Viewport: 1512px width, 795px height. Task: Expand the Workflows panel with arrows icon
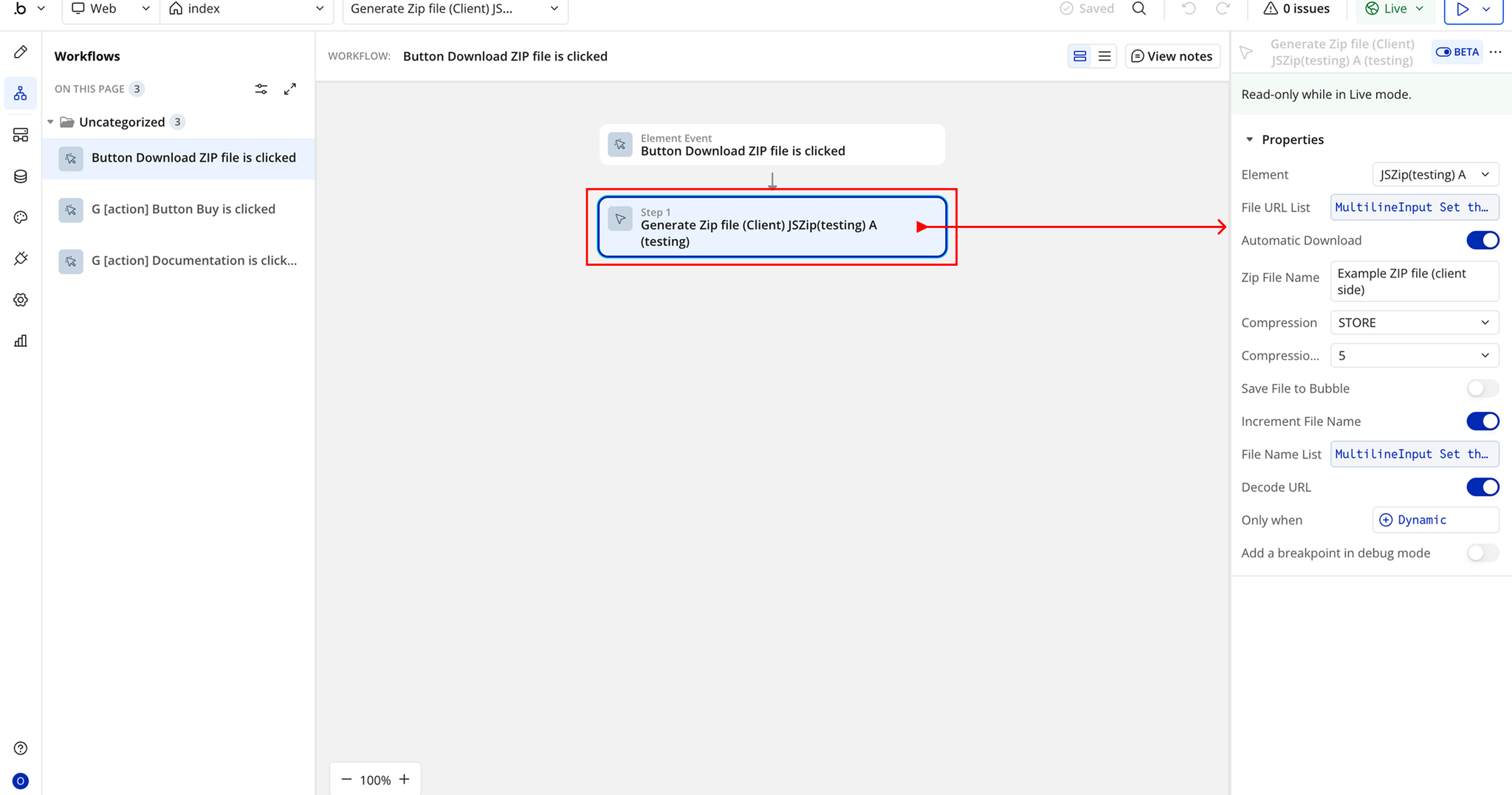[290, 89]
